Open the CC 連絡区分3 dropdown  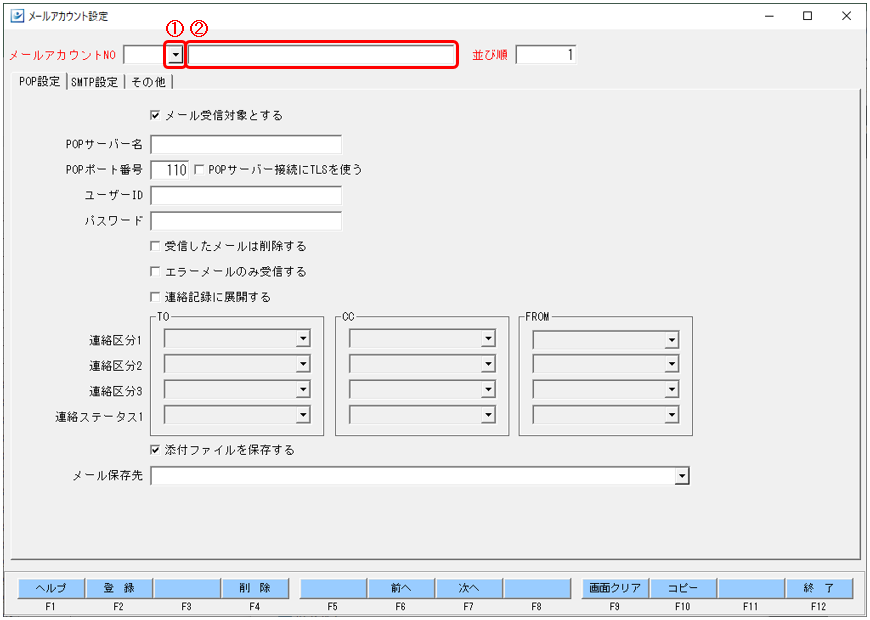tap(488, 390)
